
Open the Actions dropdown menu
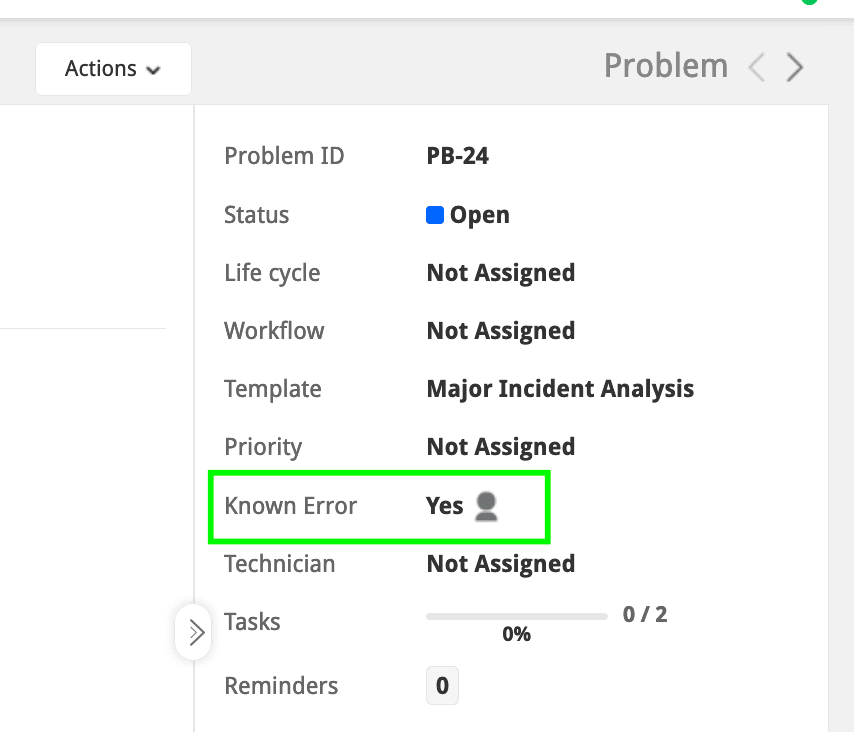[x=113, y=69]
